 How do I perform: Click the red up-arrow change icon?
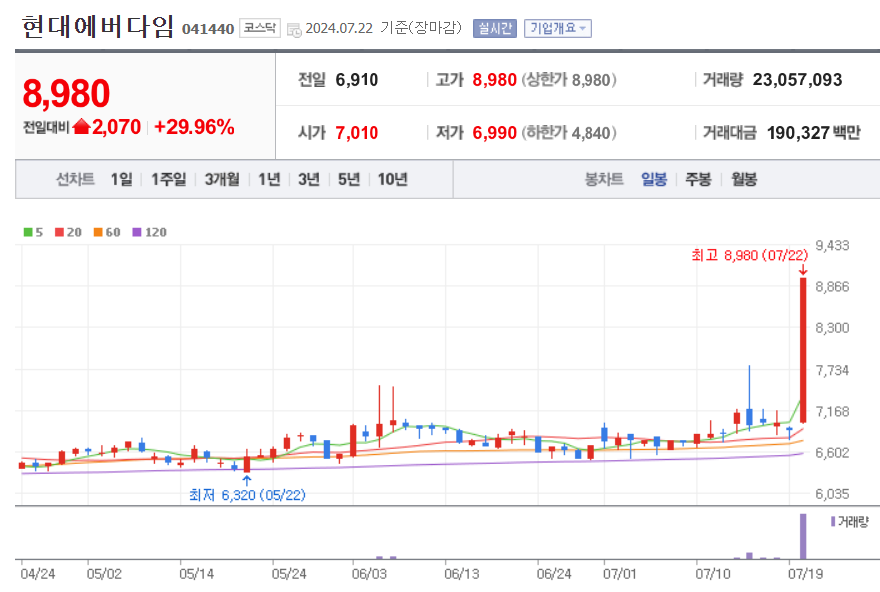[81, 127]
